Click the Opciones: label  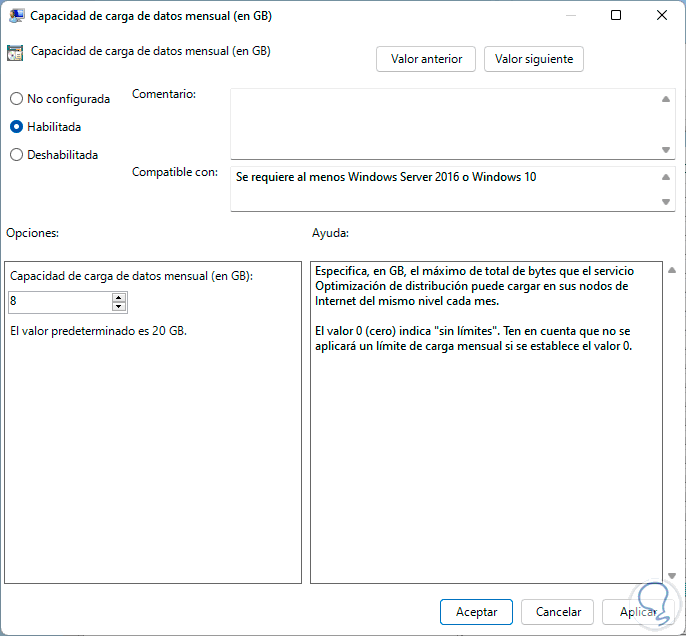(x=32, y=233)
